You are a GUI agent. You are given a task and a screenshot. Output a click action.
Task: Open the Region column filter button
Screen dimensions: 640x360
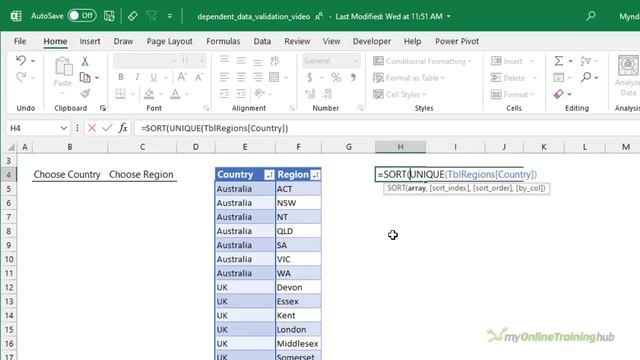click(316, 175)
